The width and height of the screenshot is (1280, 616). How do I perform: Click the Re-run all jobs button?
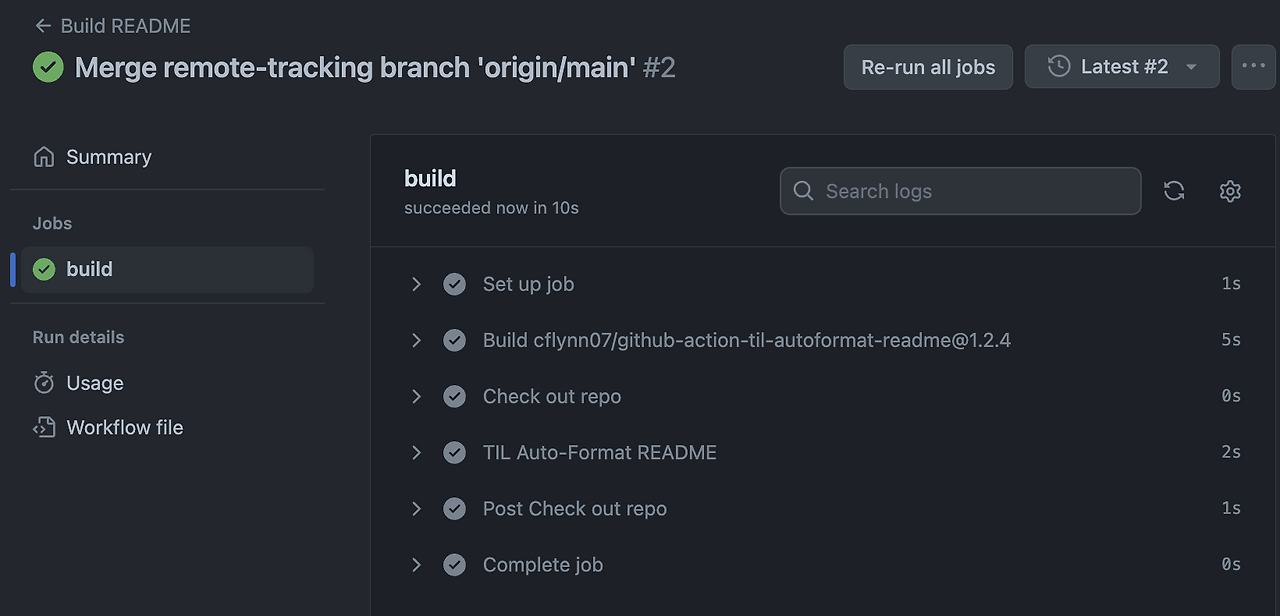click(x=928, y=66)
